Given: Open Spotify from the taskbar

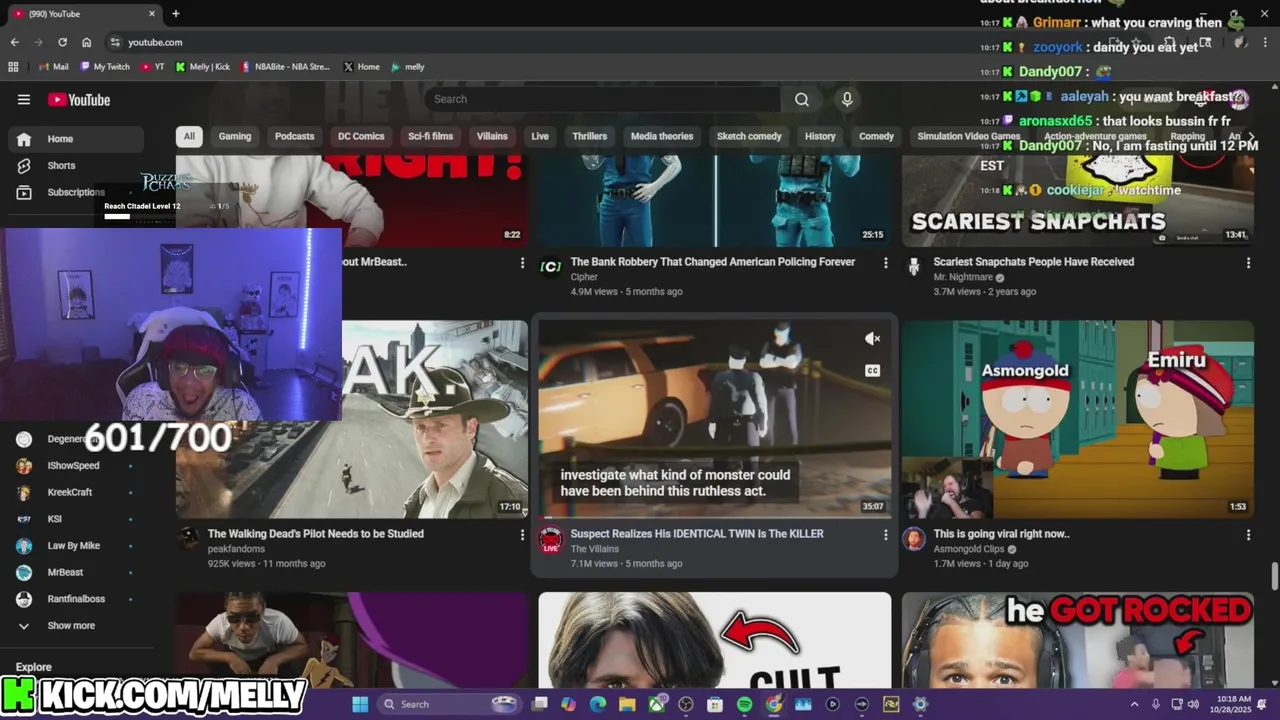Looking at the screenshot, I should 745,704.
